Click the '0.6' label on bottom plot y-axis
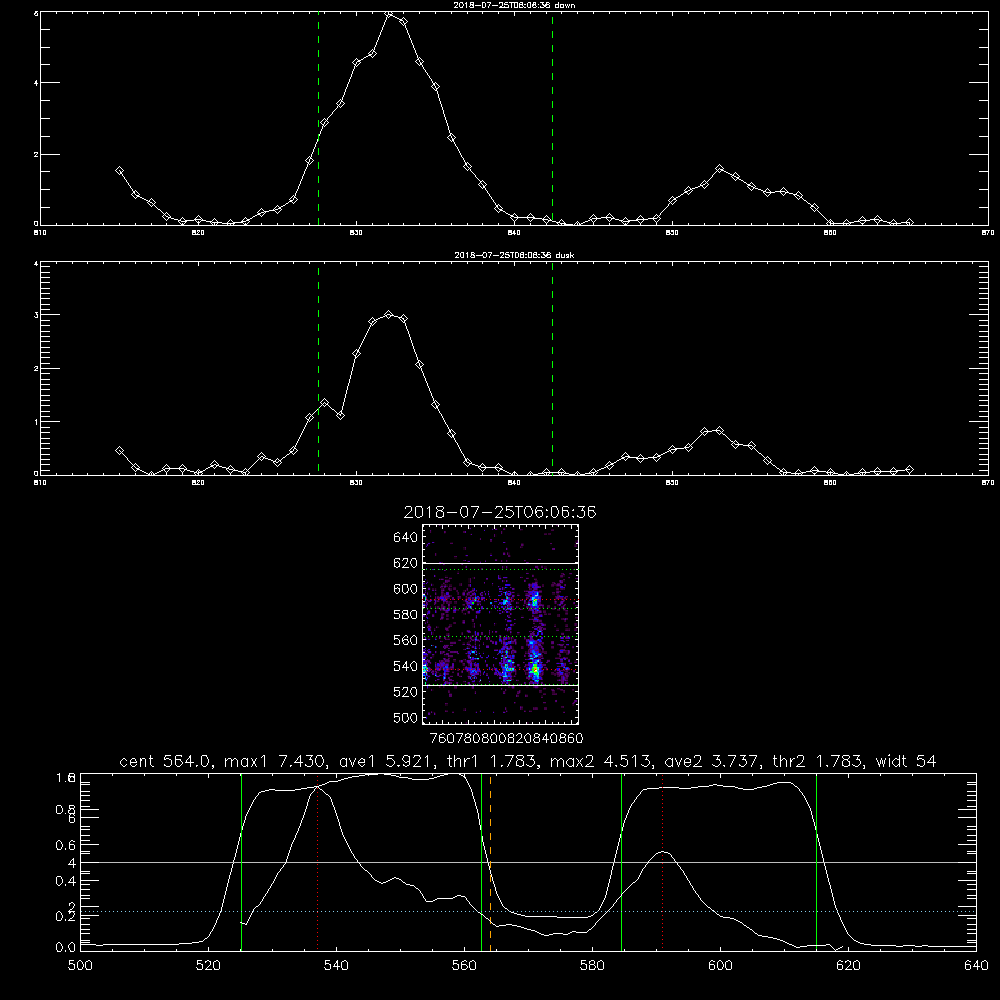The height and width of the screenshot is (1000, 1000). pos(66,845)
